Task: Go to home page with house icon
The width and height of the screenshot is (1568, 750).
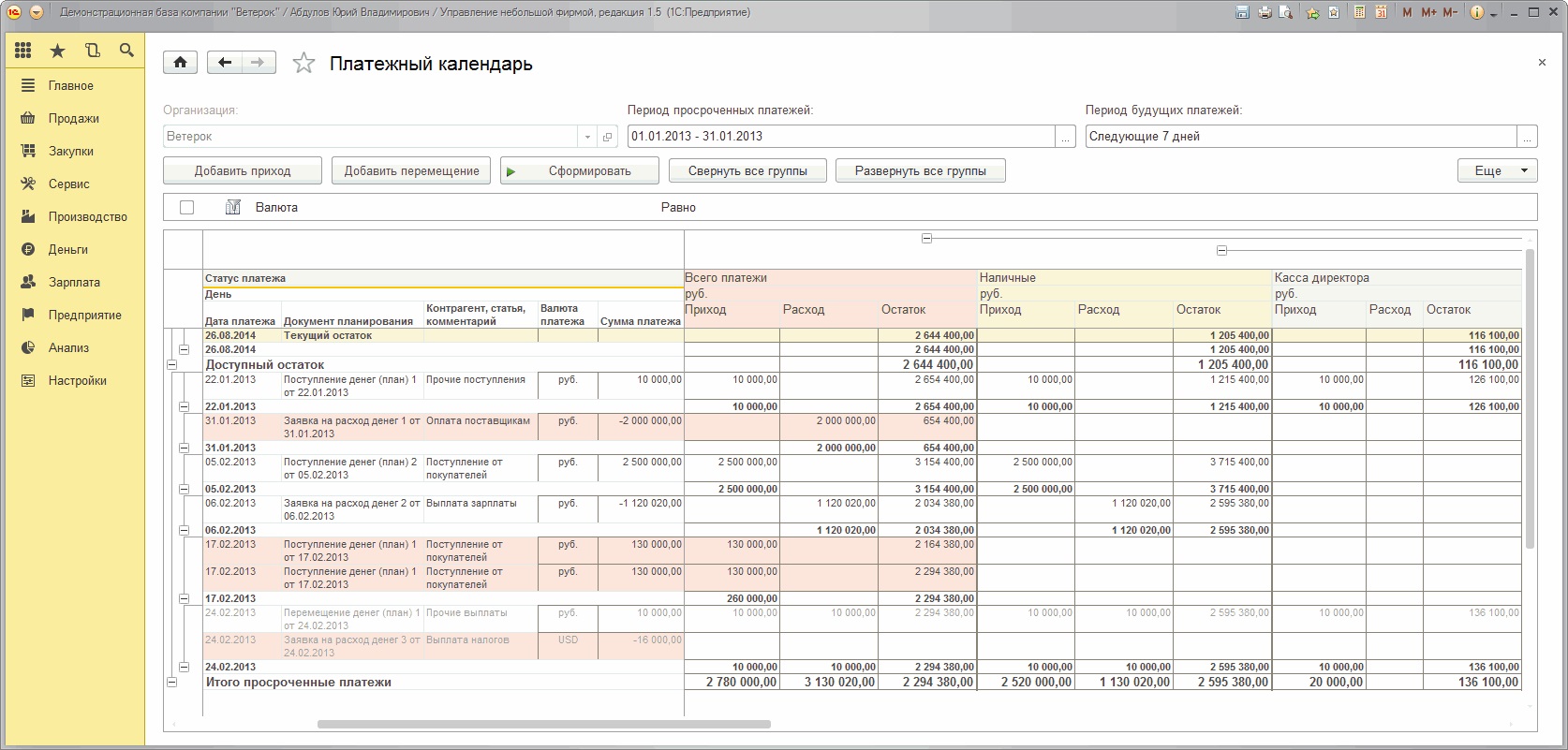Action: tap(180, 63)
